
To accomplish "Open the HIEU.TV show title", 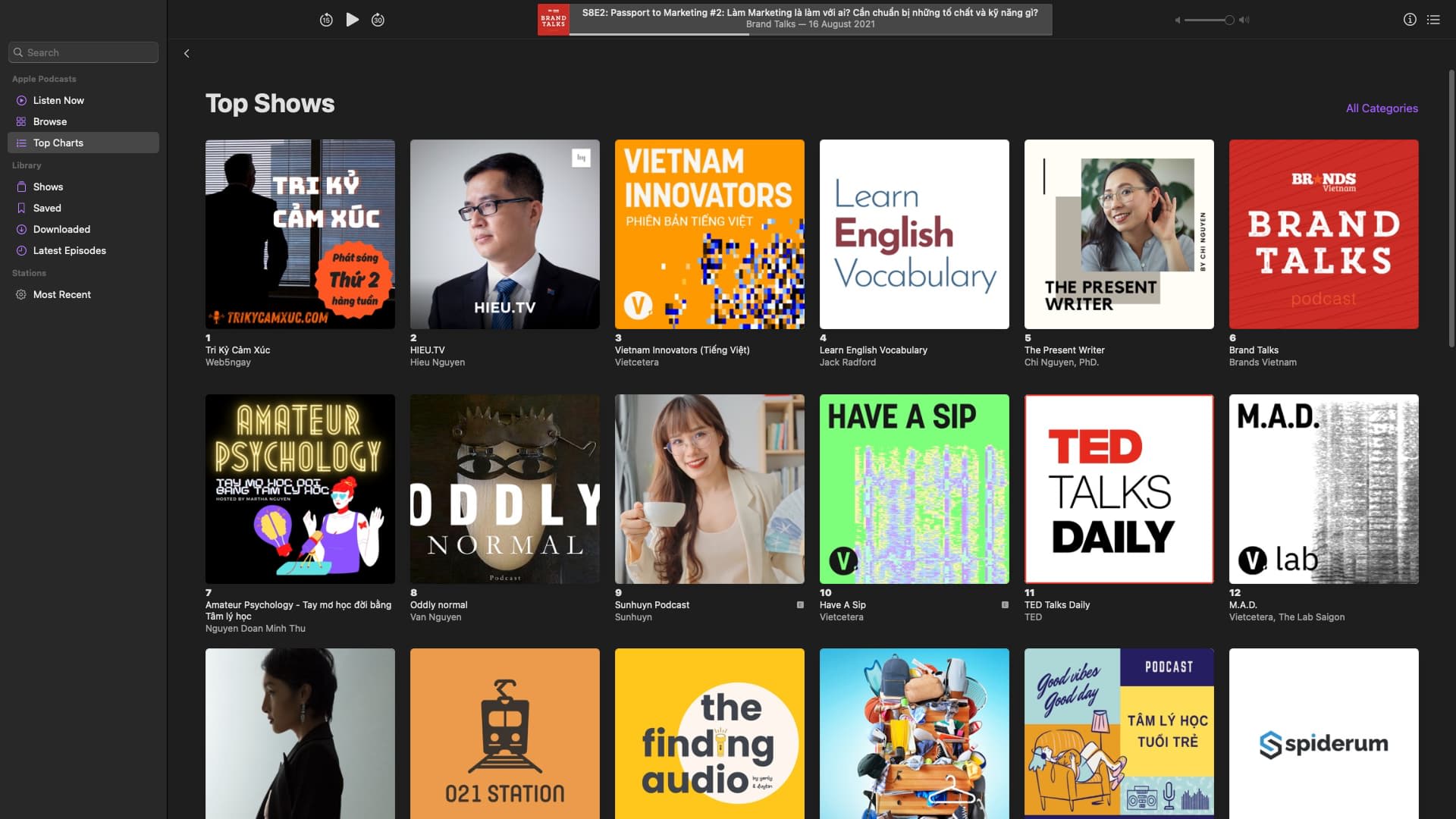I will (x=428, y=350).
